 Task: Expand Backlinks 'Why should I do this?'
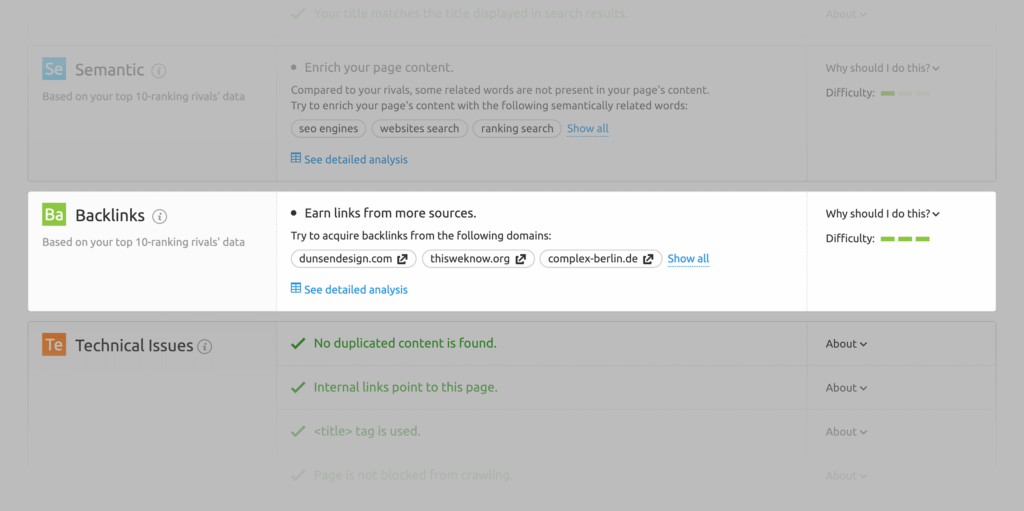(882, 213)
